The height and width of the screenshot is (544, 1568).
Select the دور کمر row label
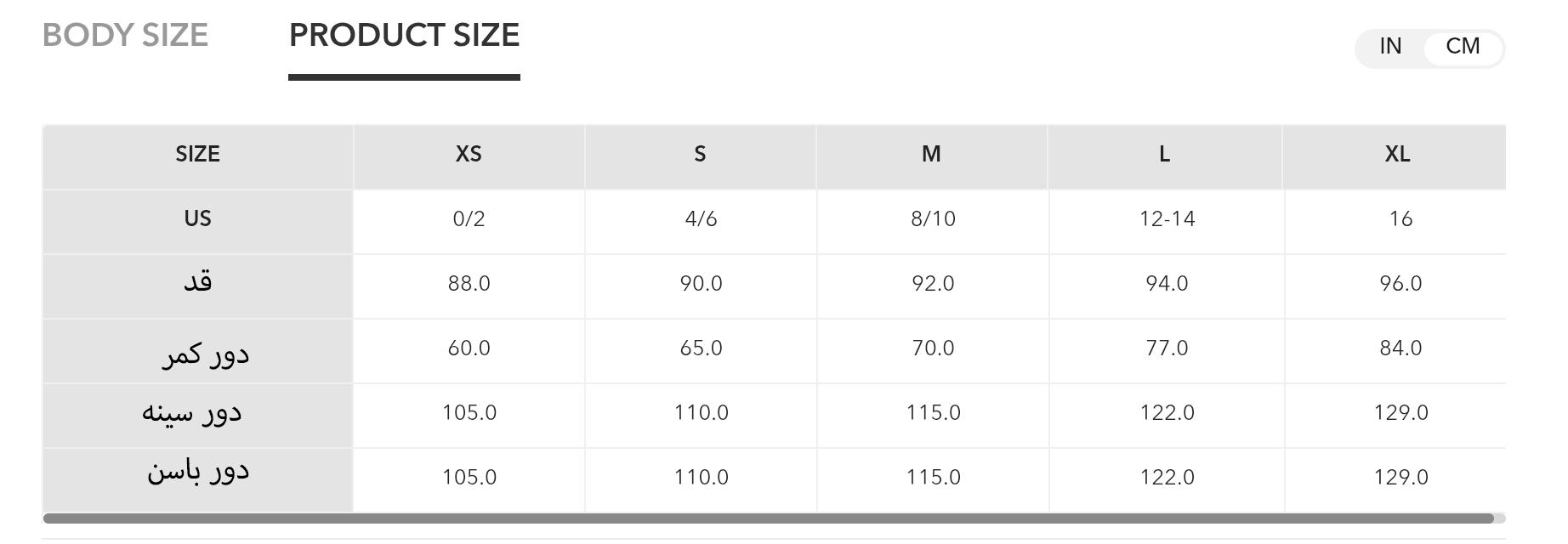205,353
